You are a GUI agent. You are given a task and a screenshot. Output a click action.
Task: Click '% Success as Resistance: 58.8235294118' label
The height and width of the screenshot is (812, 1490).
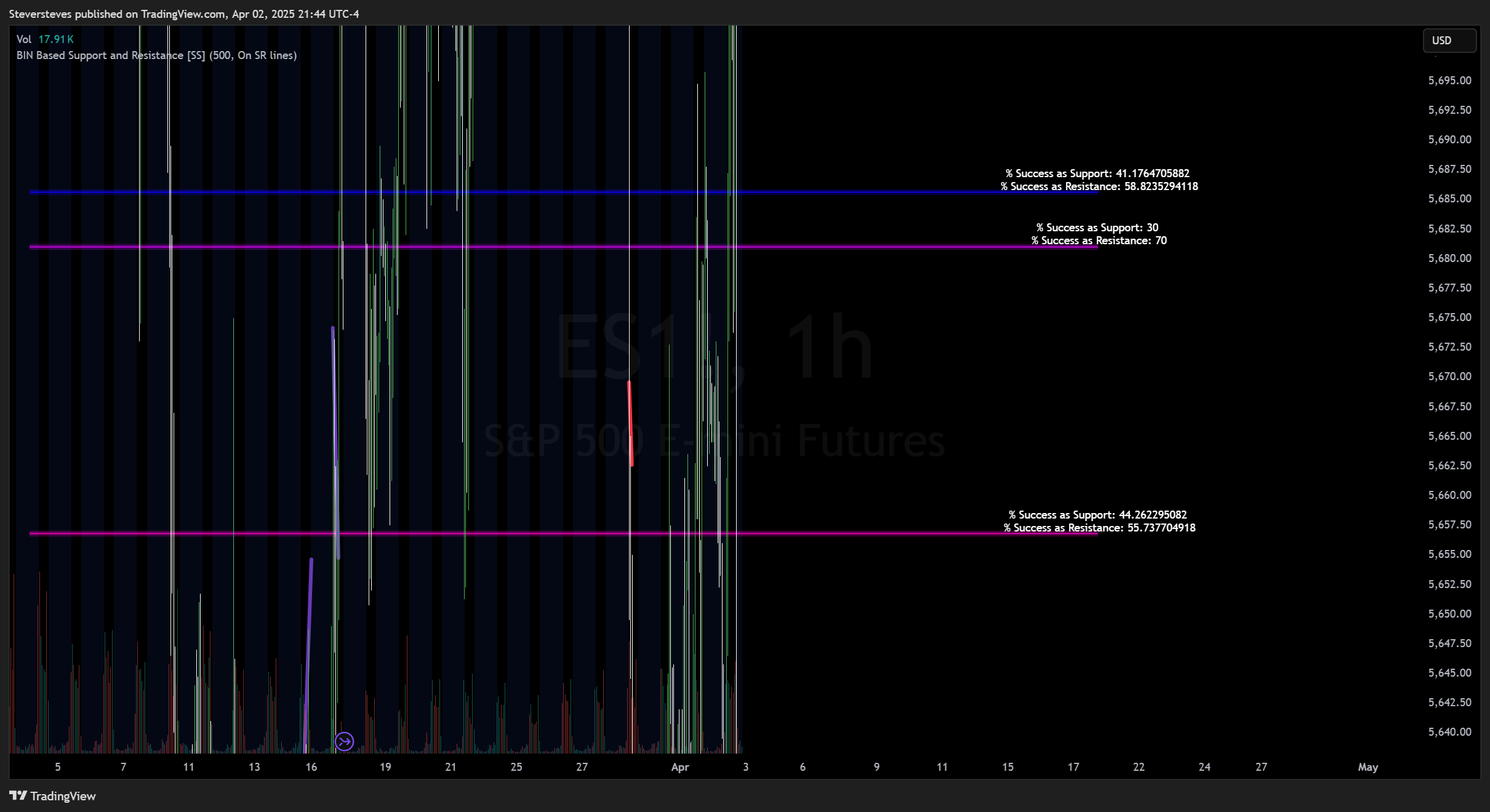(x=1099, y=186)
